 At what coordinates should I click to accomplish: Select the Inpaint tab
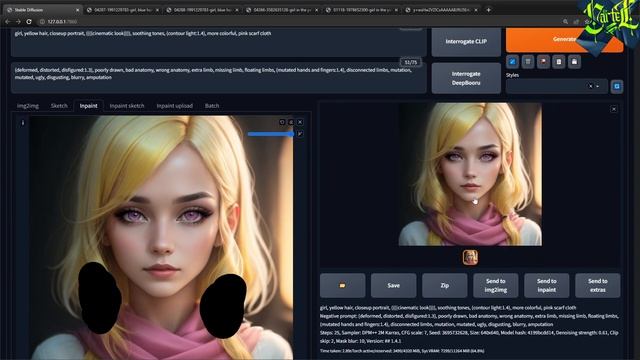(89, 106)
